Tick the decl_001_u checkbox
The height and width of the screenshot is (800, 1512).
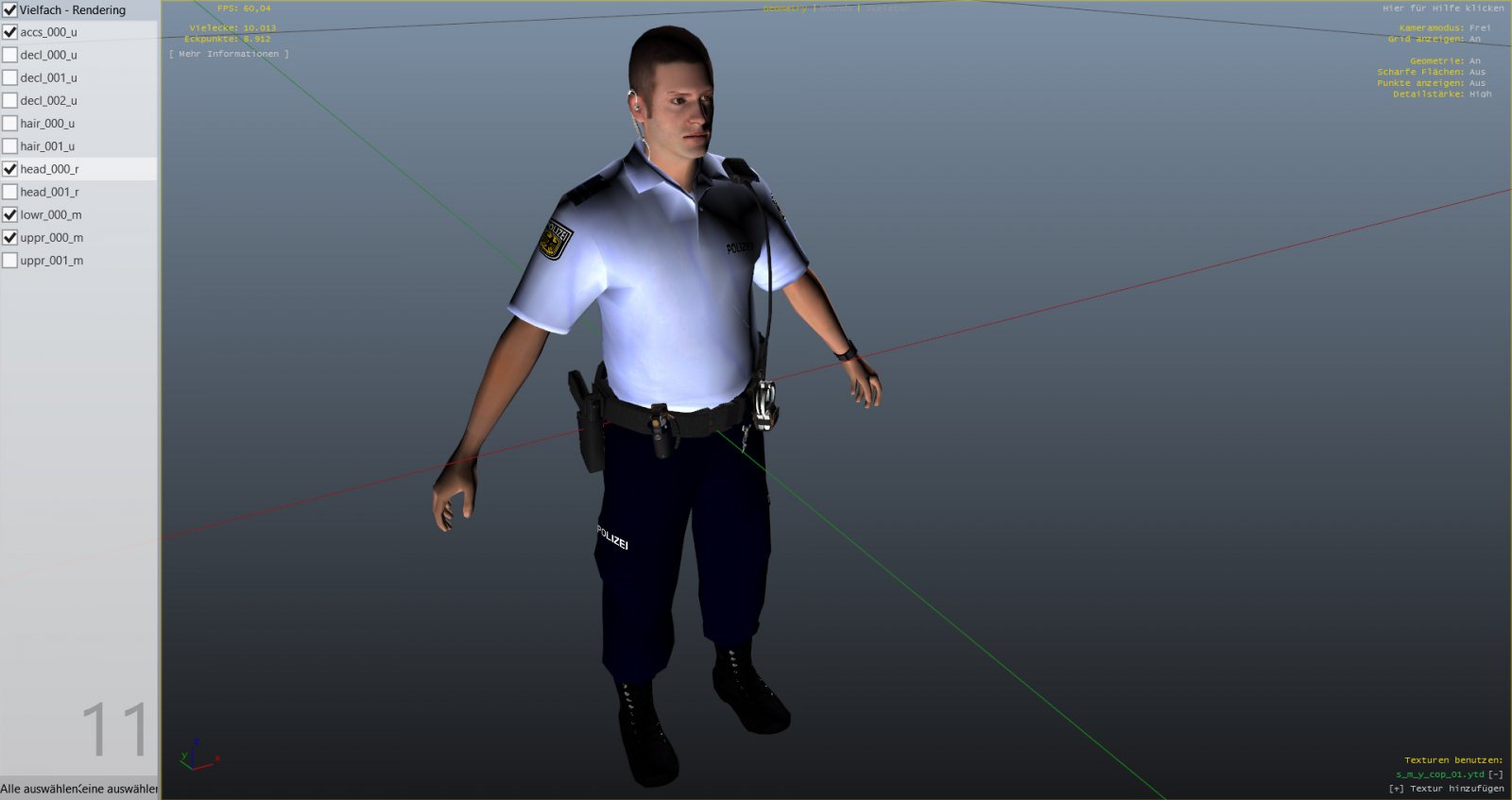(10, 77)
